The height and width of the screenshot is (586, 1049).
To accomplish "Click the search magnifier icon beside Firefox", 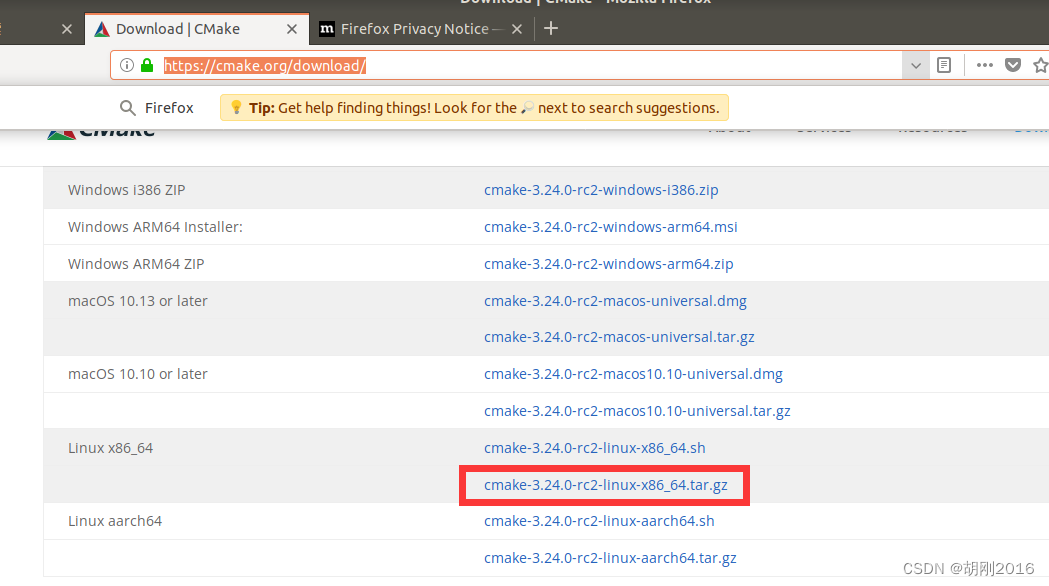I will [127, 108].
